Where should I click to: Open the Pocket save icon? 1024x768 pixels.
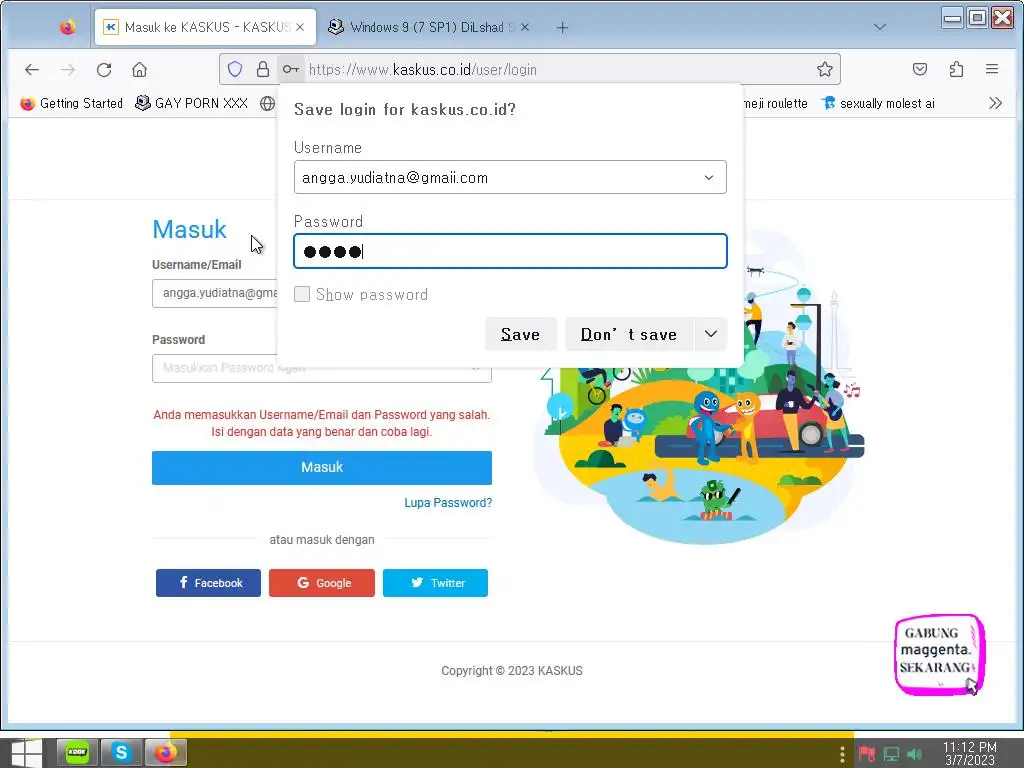point(920,69)
